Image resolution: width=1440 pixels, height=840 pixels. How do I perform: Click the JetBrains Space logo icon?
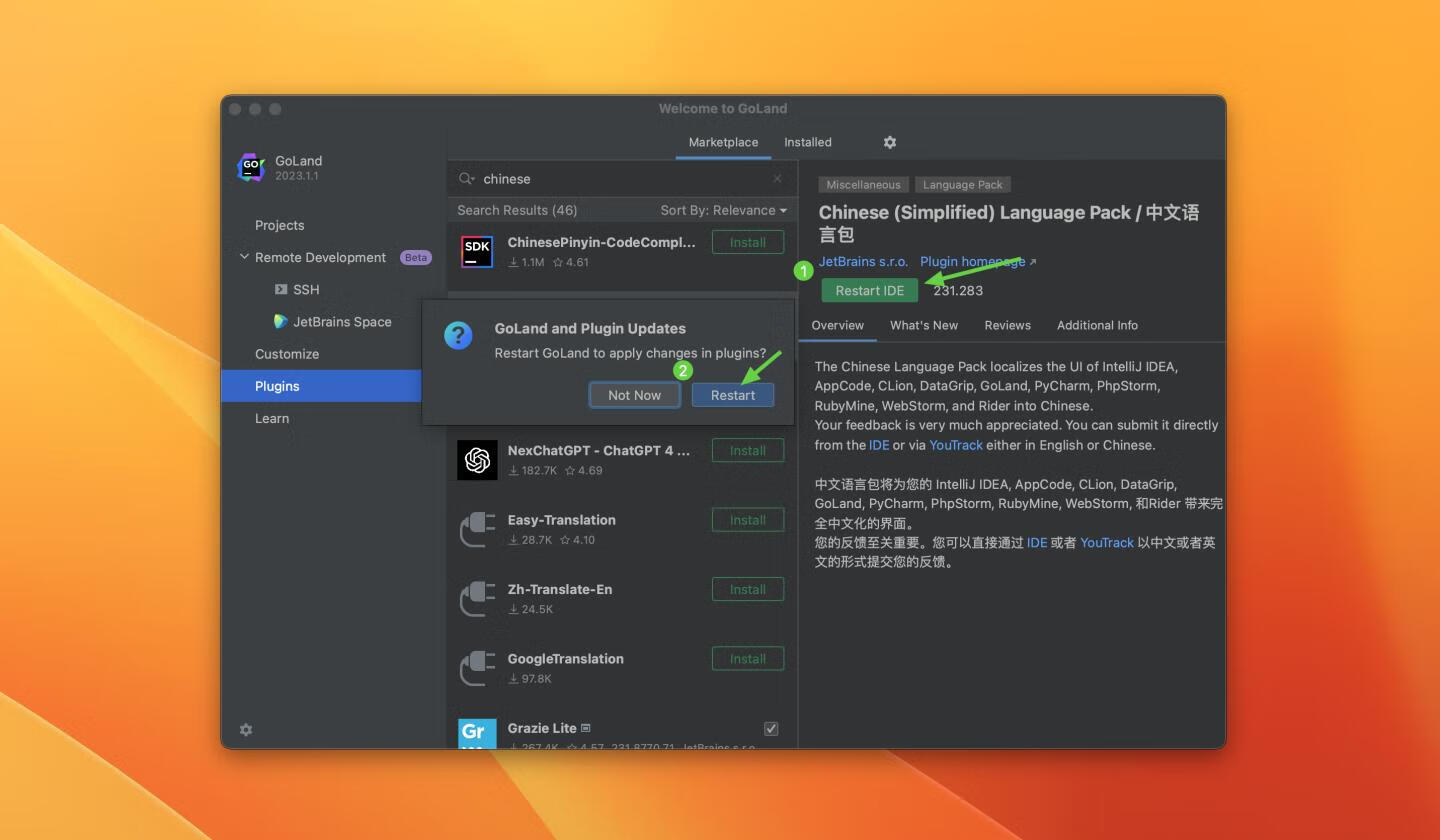pyautogui.click(x=281, y=322)
